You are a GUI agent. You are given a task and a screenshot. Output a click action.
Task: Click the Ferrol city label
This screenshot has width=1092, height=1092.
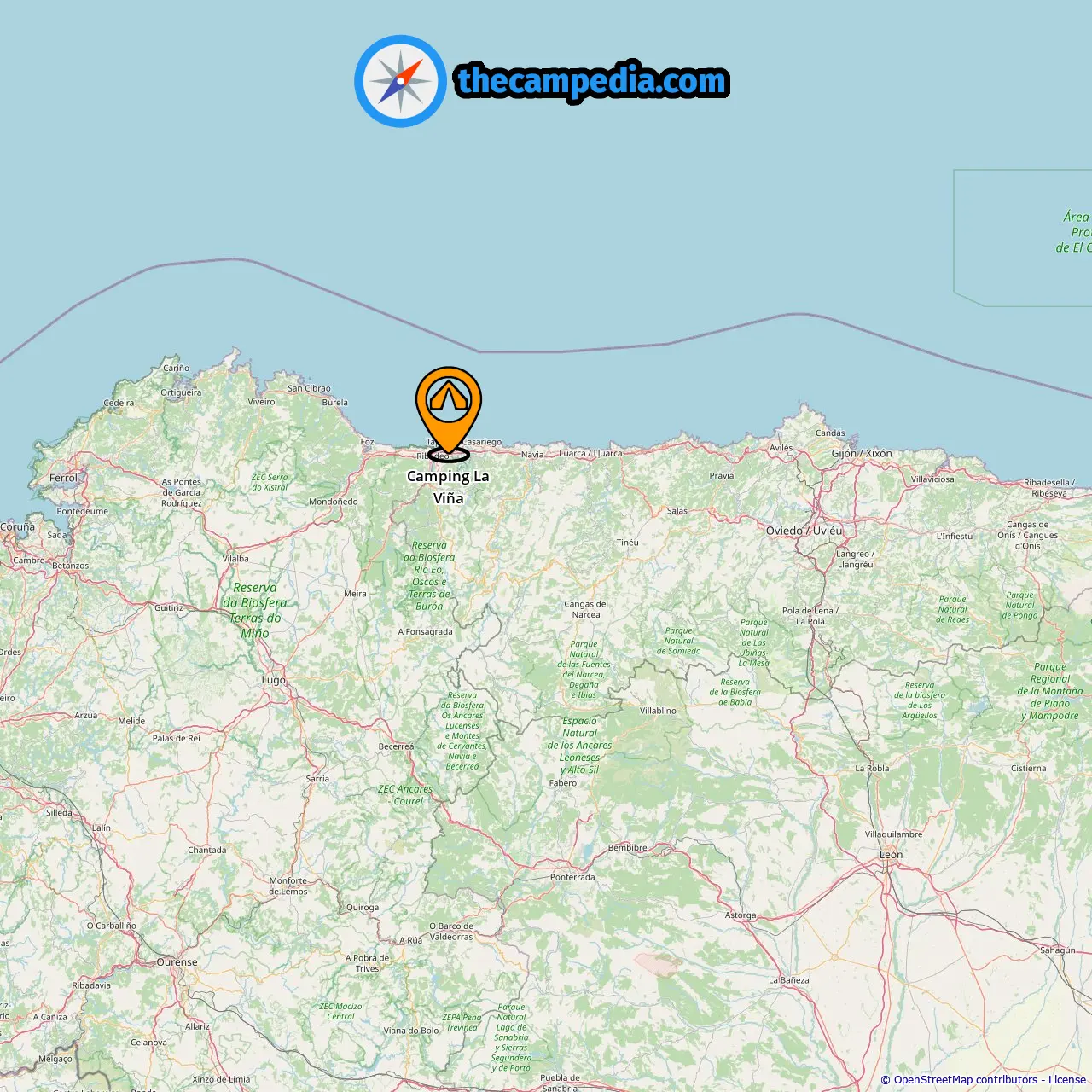click(x=63, y=478)
